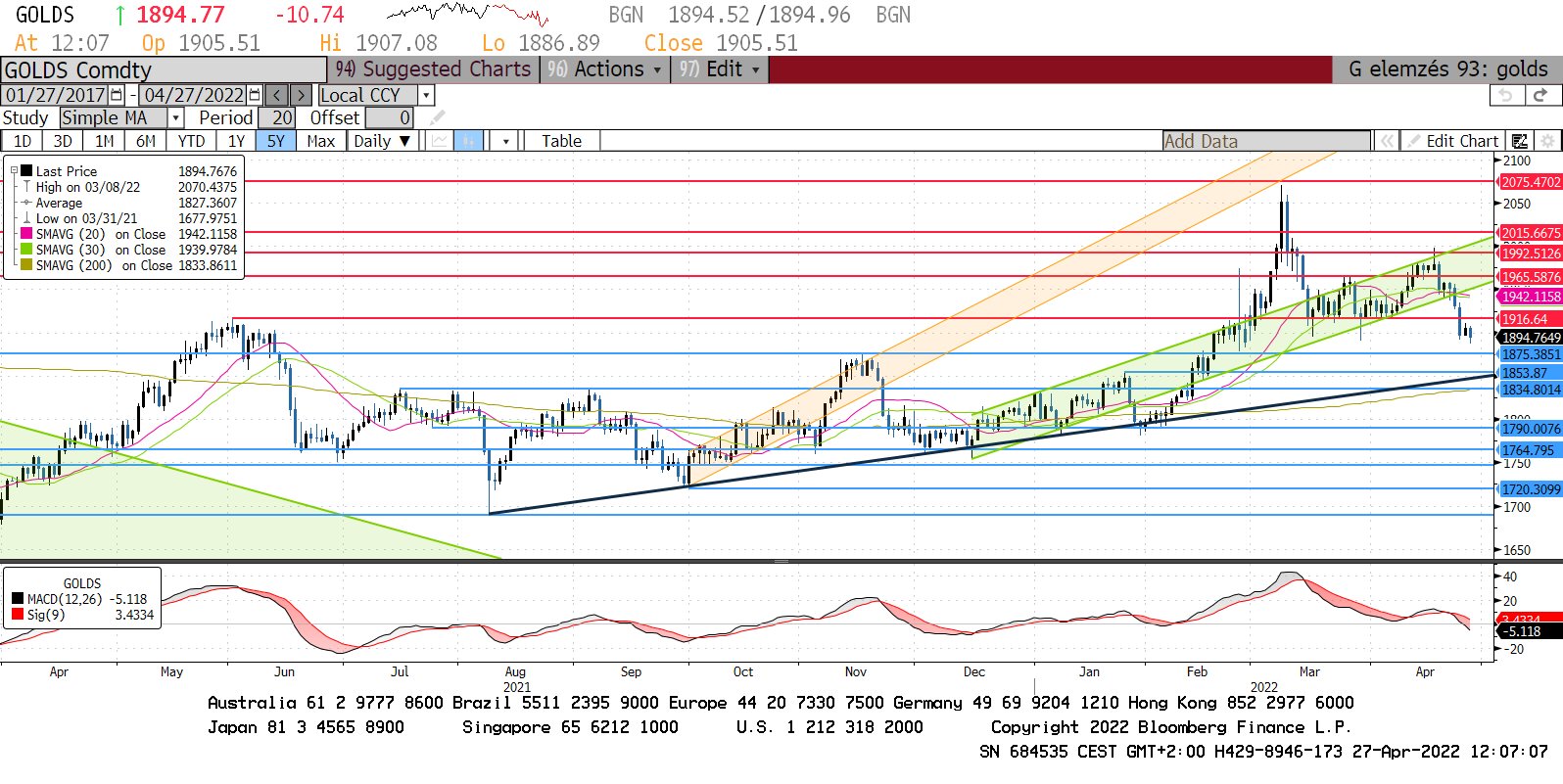
Task: Select the 3D range tab
Action: click(x=63, y=141)
